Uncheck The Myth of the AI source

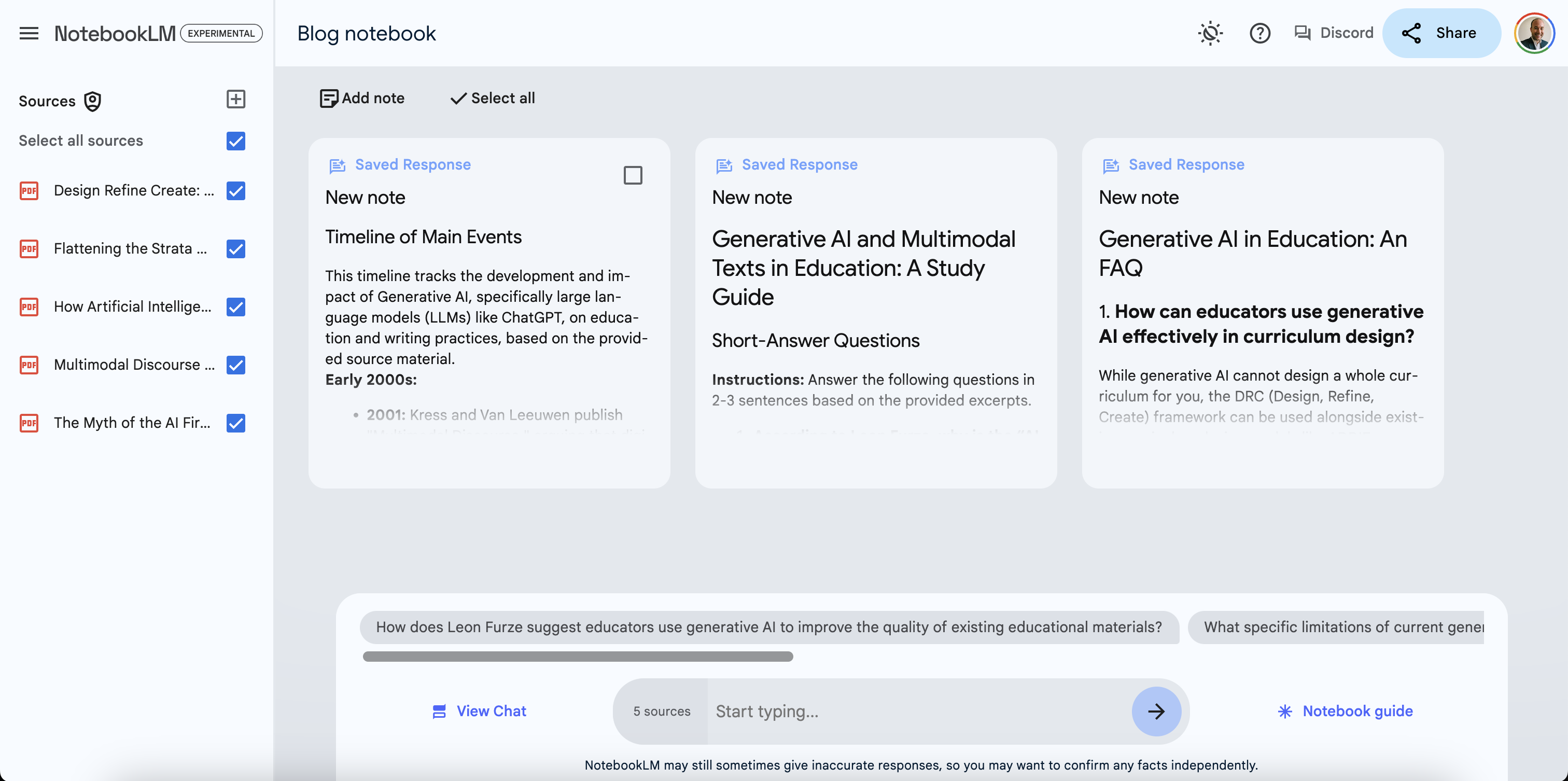tap(235, 423)
